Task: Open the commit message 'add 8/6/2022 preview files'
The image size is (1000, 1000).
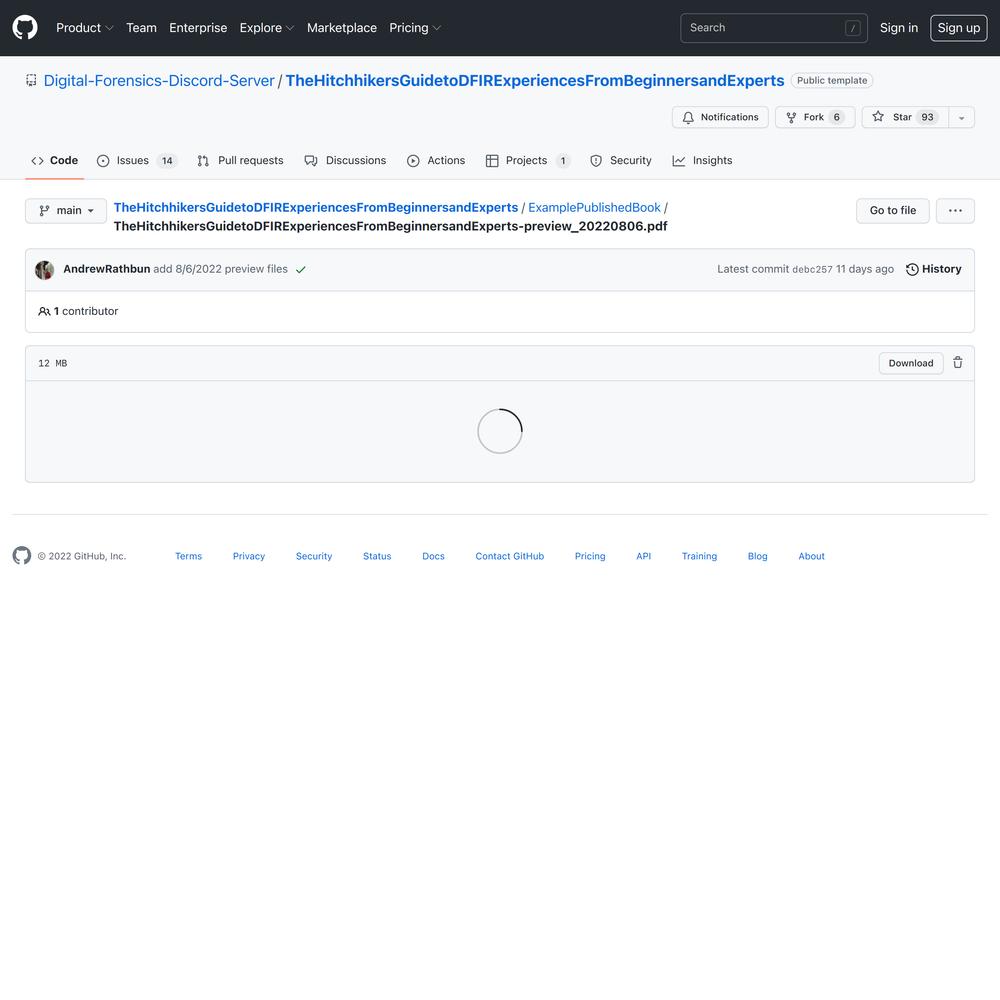Action: click(x=221, y=269)
